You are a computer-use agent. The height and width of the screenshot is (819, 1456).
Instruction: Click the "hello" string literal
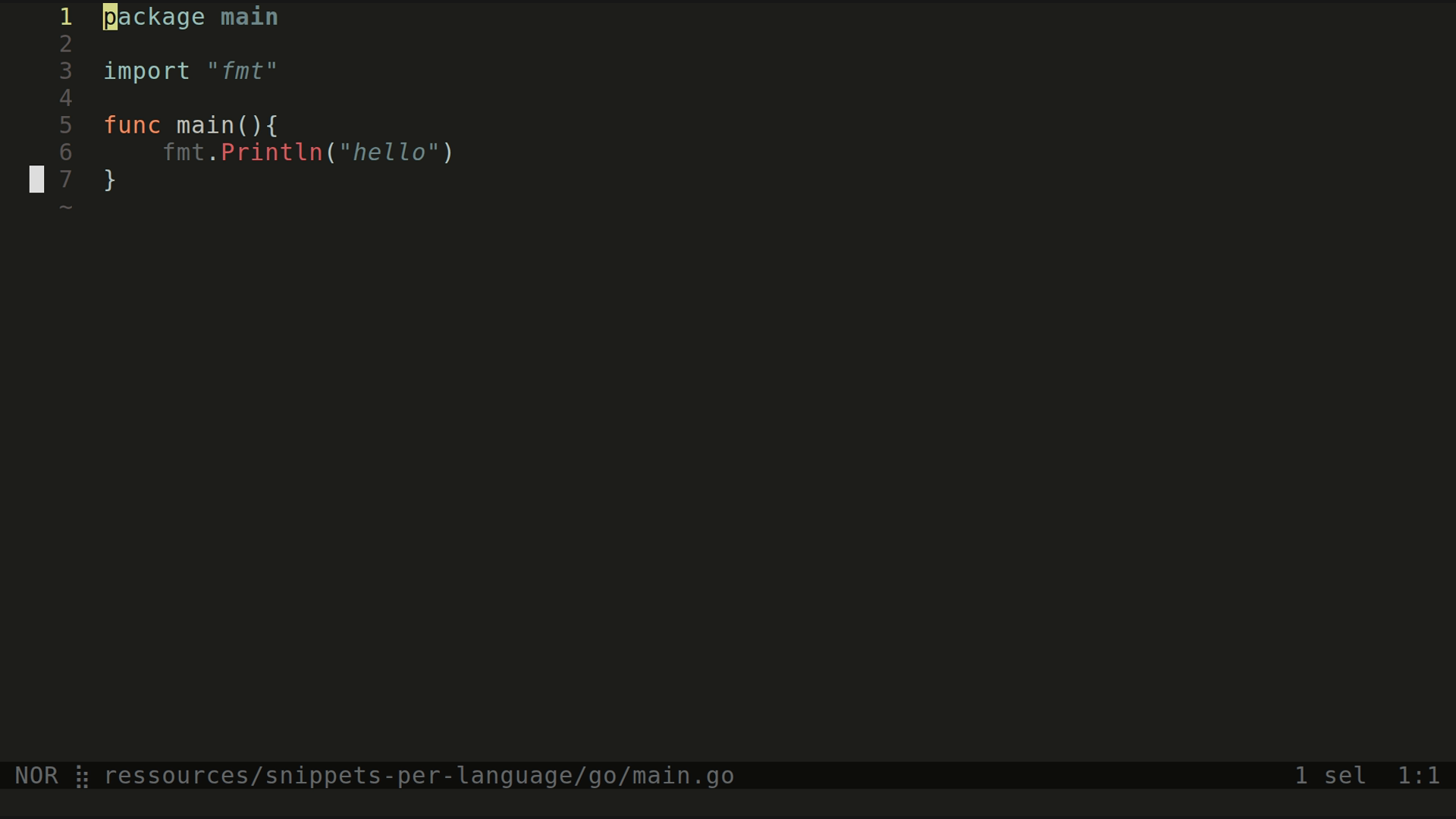click(390, 152)
